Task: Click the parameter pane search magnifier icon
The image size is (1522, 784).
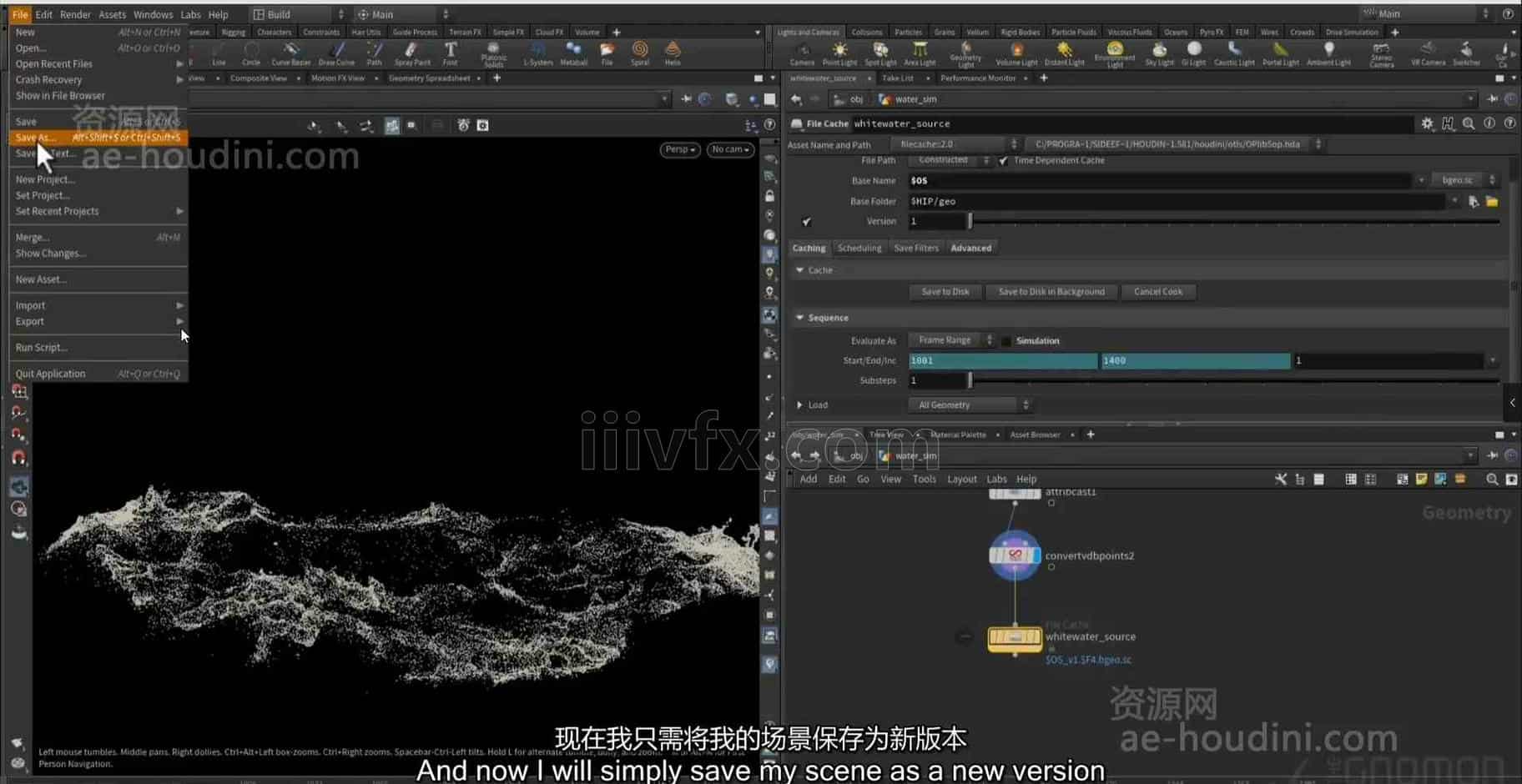Action: tap(1469, 123)
